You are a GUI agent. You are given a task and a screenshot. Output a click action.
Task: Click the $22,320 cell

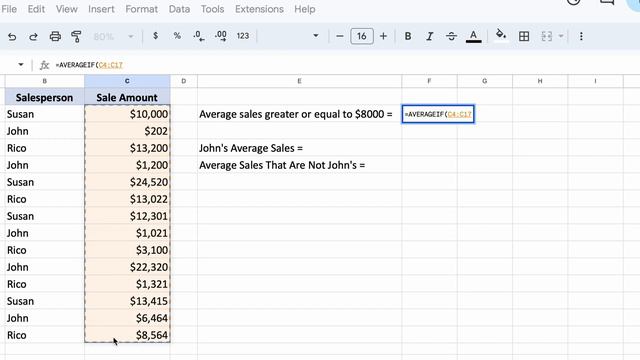pos(127,267)
